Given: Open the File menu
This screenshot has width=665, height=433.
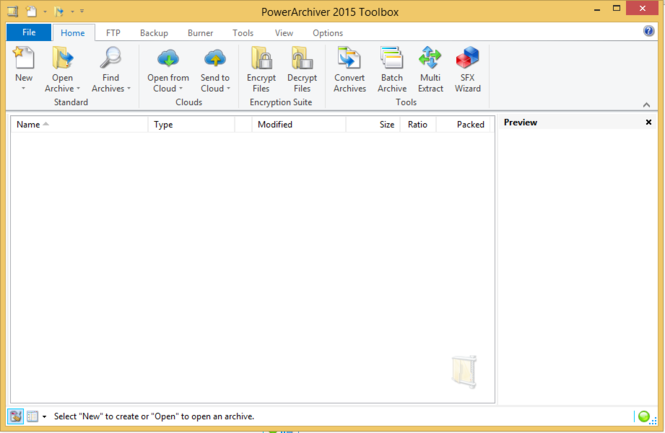Looking at the screenshot, I should pos(29,33).
